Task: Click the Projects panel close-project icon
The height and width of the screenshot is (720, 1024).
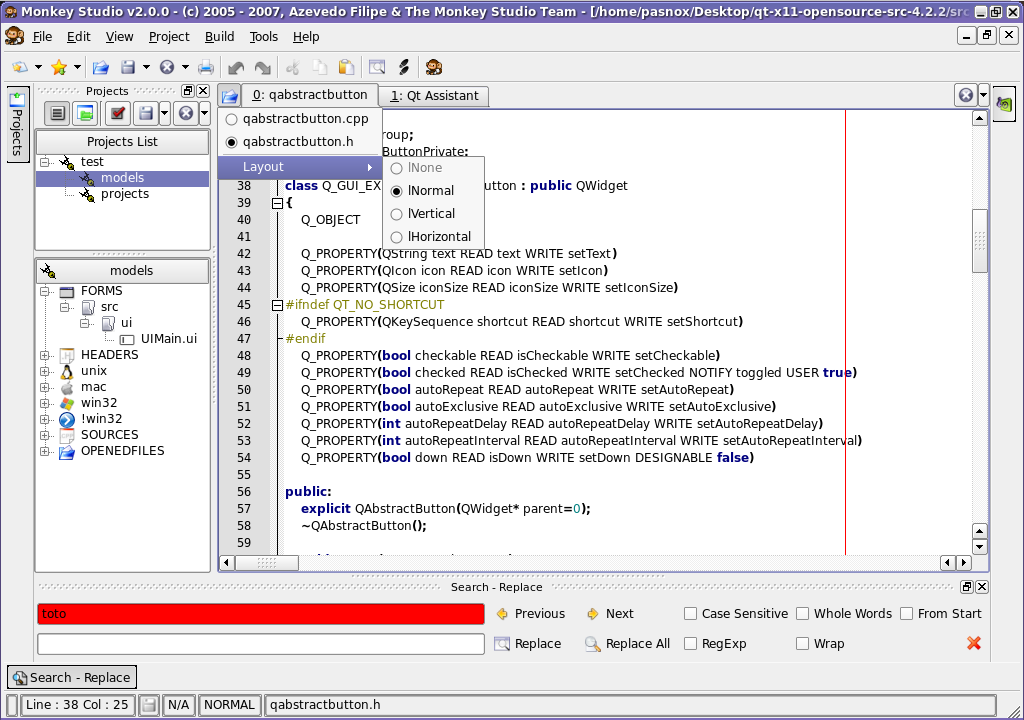Action: [x=186, y=114]
